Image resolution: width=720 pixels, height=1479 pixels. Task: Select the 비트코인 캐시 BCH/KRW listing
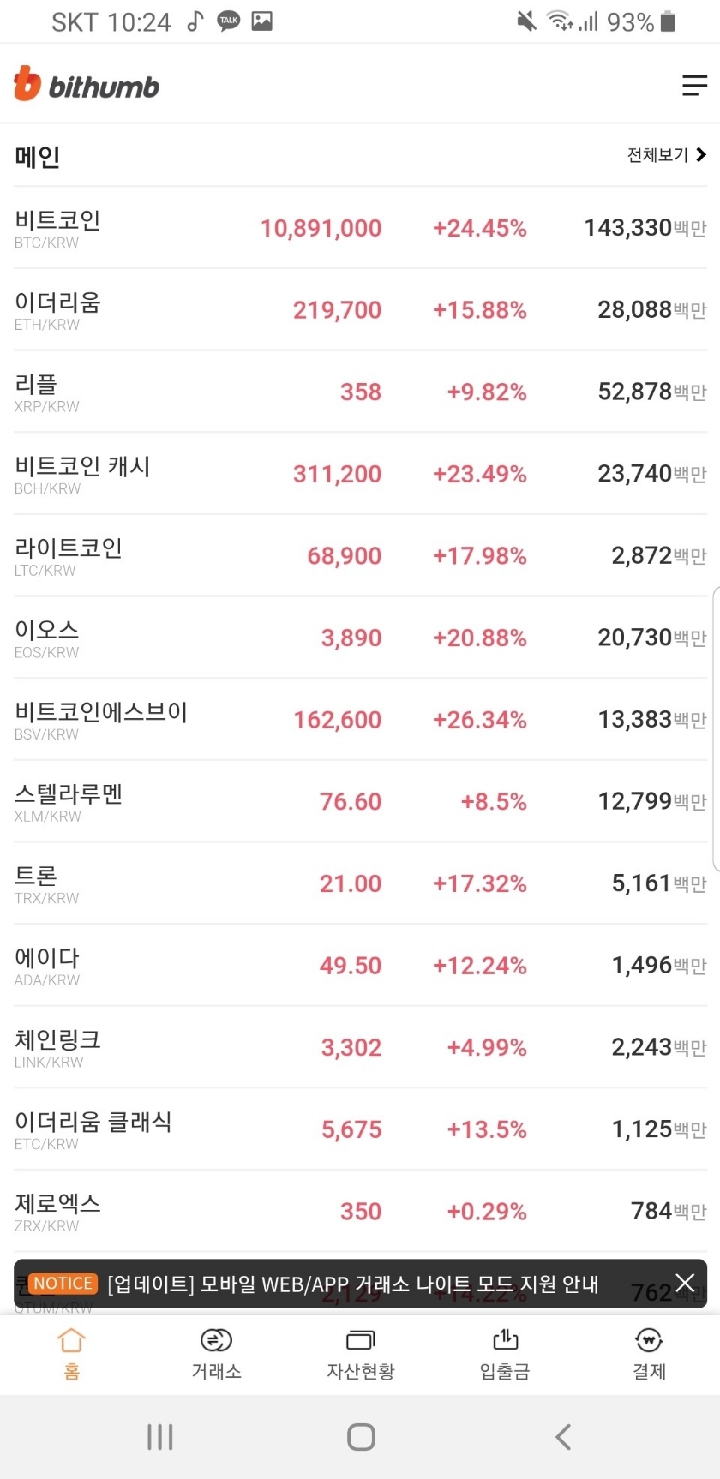pos(360,474)
